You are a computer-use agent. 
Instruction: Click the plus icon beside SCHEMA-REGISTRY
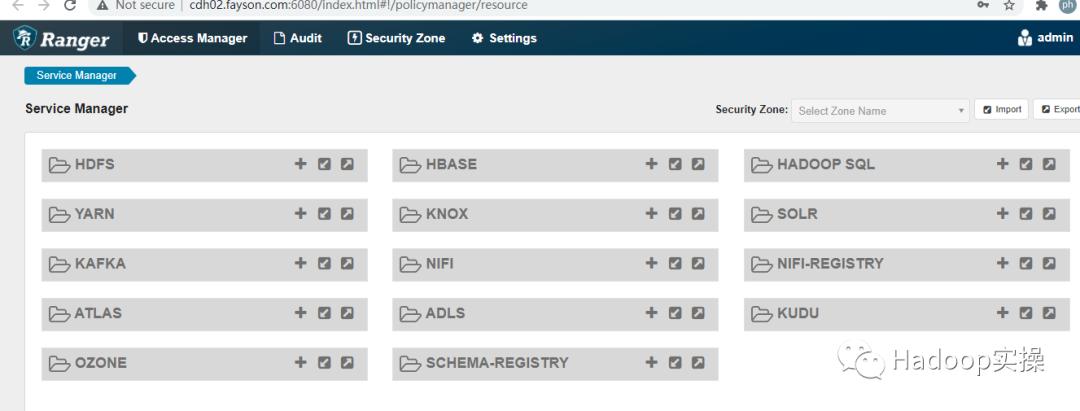tap(651, 362)
